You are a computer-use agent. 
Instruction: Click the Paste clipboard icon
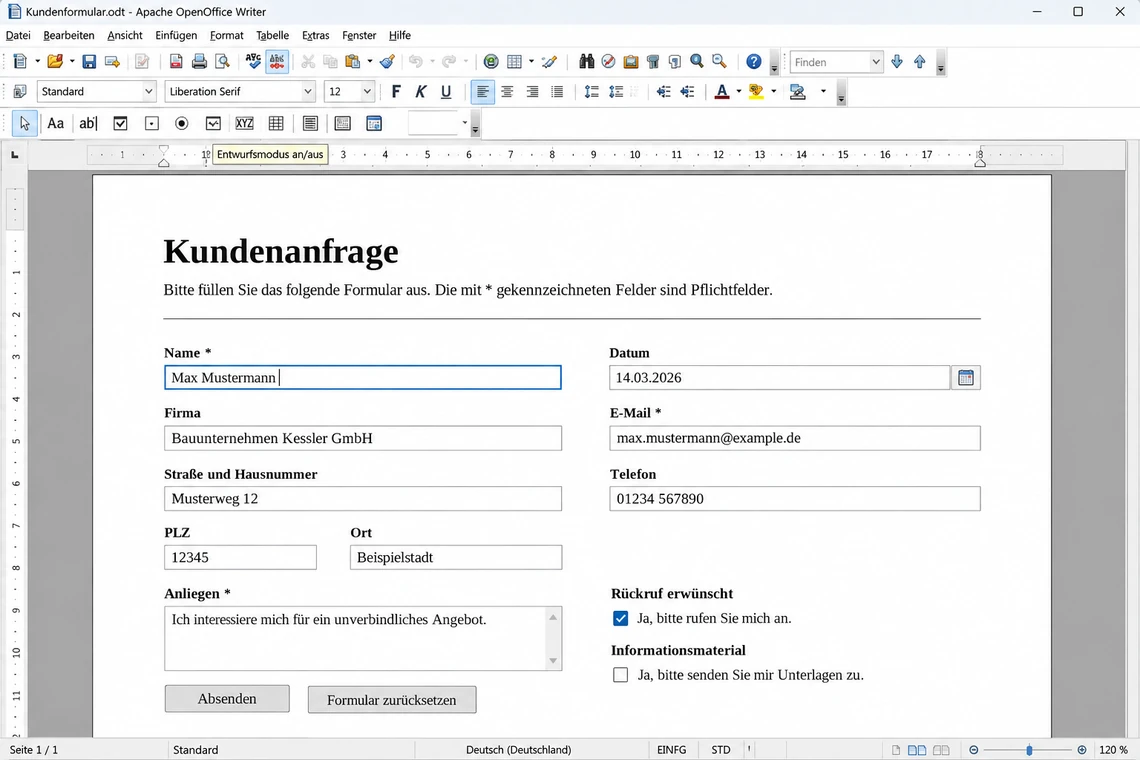pyautogui.click(x=353, y=62)
